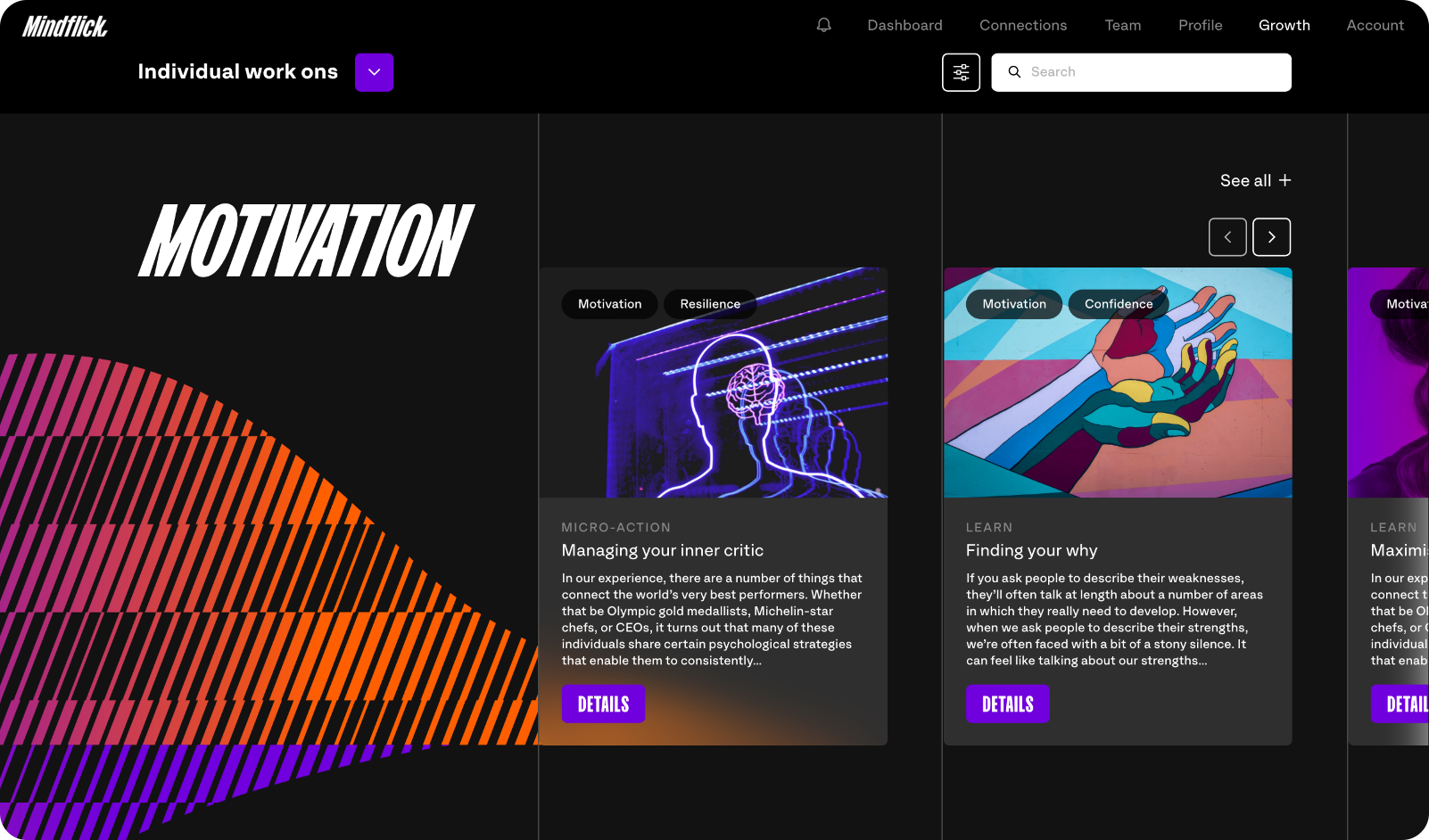Expand the Individual work ons dropdown
Screen dimensions: 1429x840
point(374,72)
